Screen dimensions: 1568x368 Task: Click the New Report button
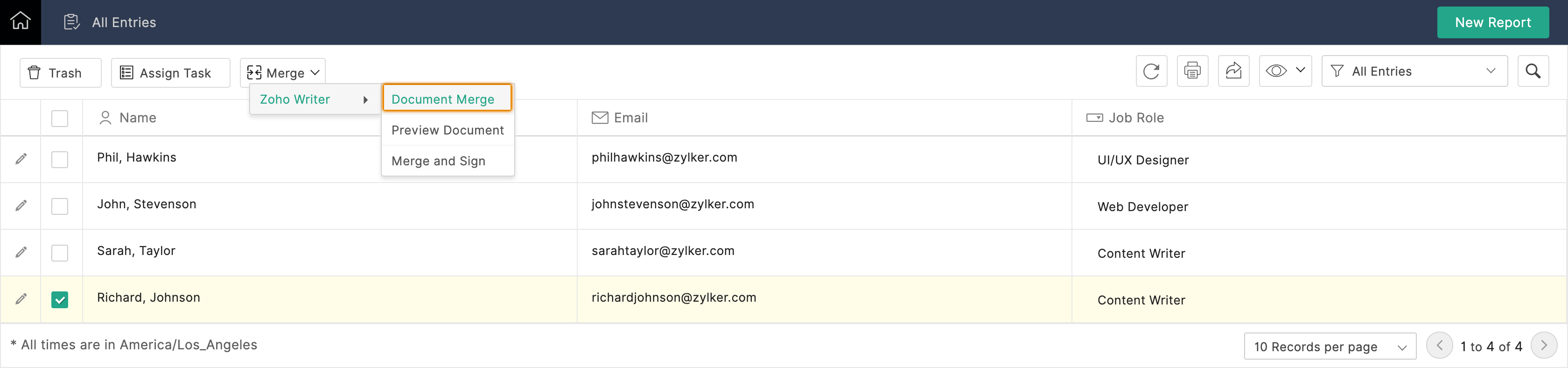click(x=1492, y=22)
